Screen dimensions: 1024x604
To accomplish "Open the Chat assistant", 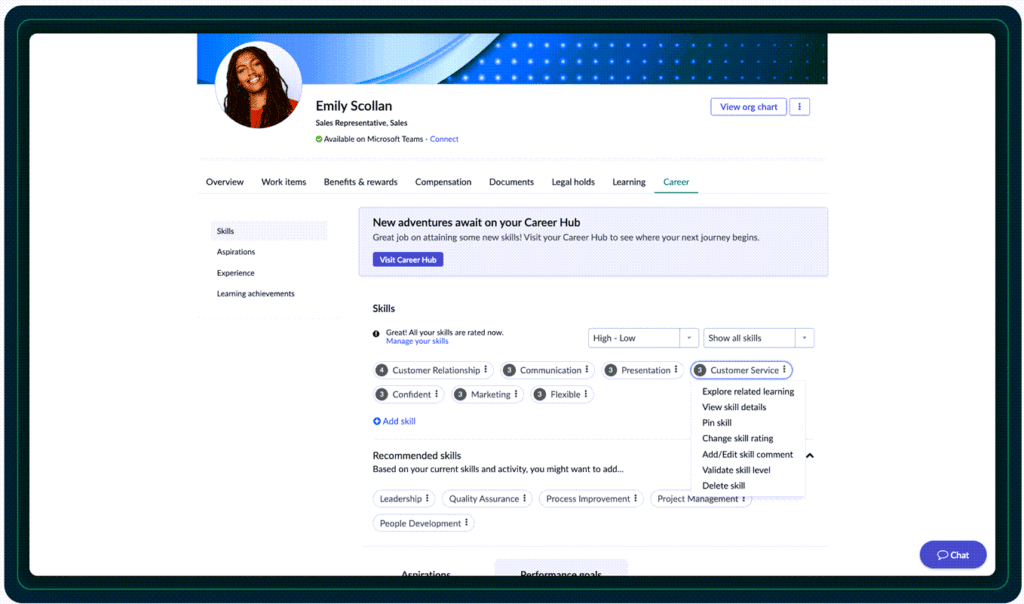I will click(951, 554).
